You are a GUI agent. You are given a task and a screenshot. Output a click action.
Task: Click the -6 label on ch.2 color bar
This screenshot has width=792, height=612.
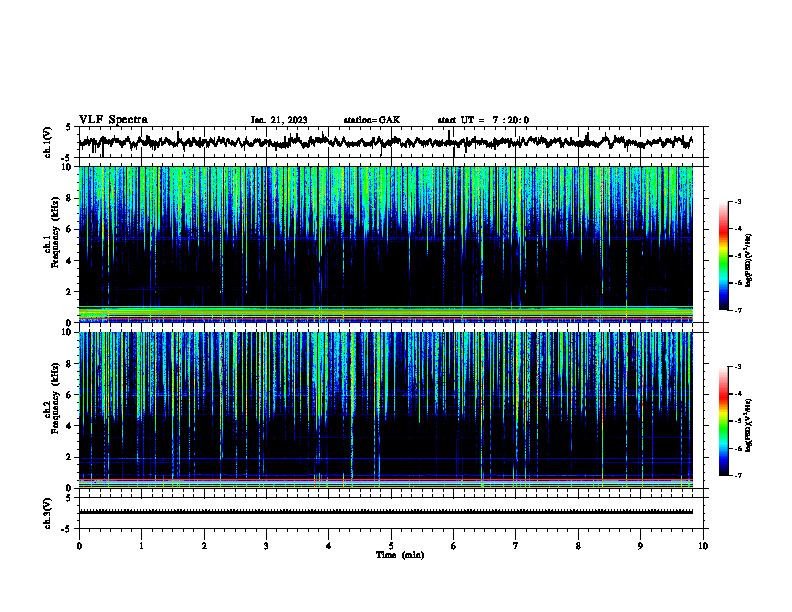tap(737, 448)
